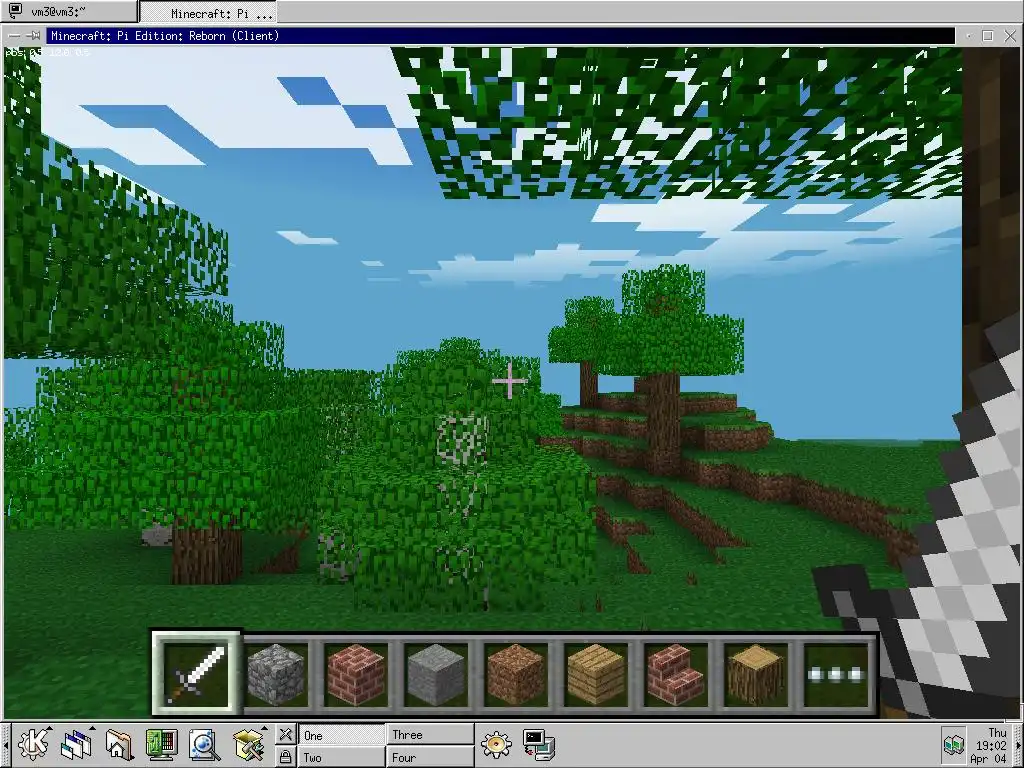The width and height of the screenshot is (1024, 768).
Task: Open the popup arrow above window list icon
Action: pyautogui.click(x=92, y=728)
